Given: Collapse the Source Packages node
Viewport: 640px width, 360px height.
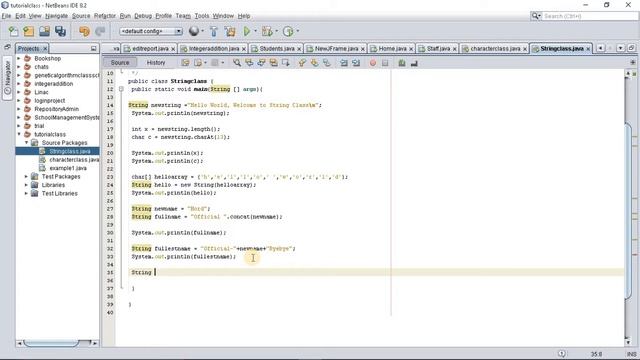Looking at the screenshot, I should click(x=26, y=143).
